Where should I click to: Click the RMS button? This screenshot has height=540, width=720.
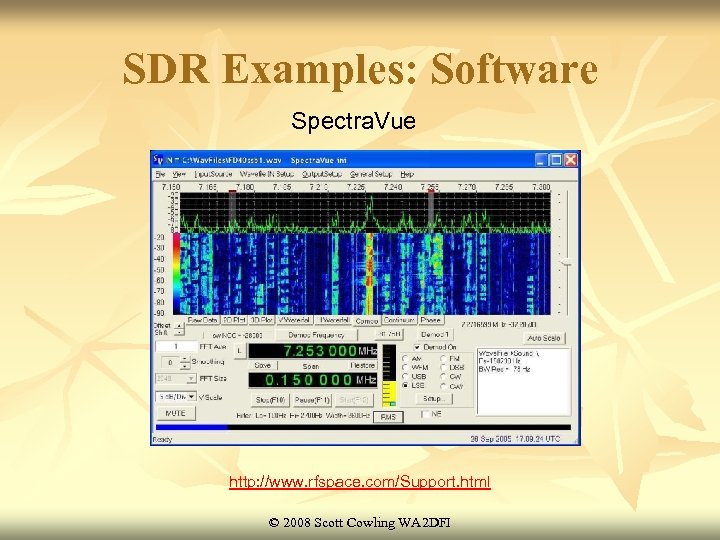pos(388,417)
